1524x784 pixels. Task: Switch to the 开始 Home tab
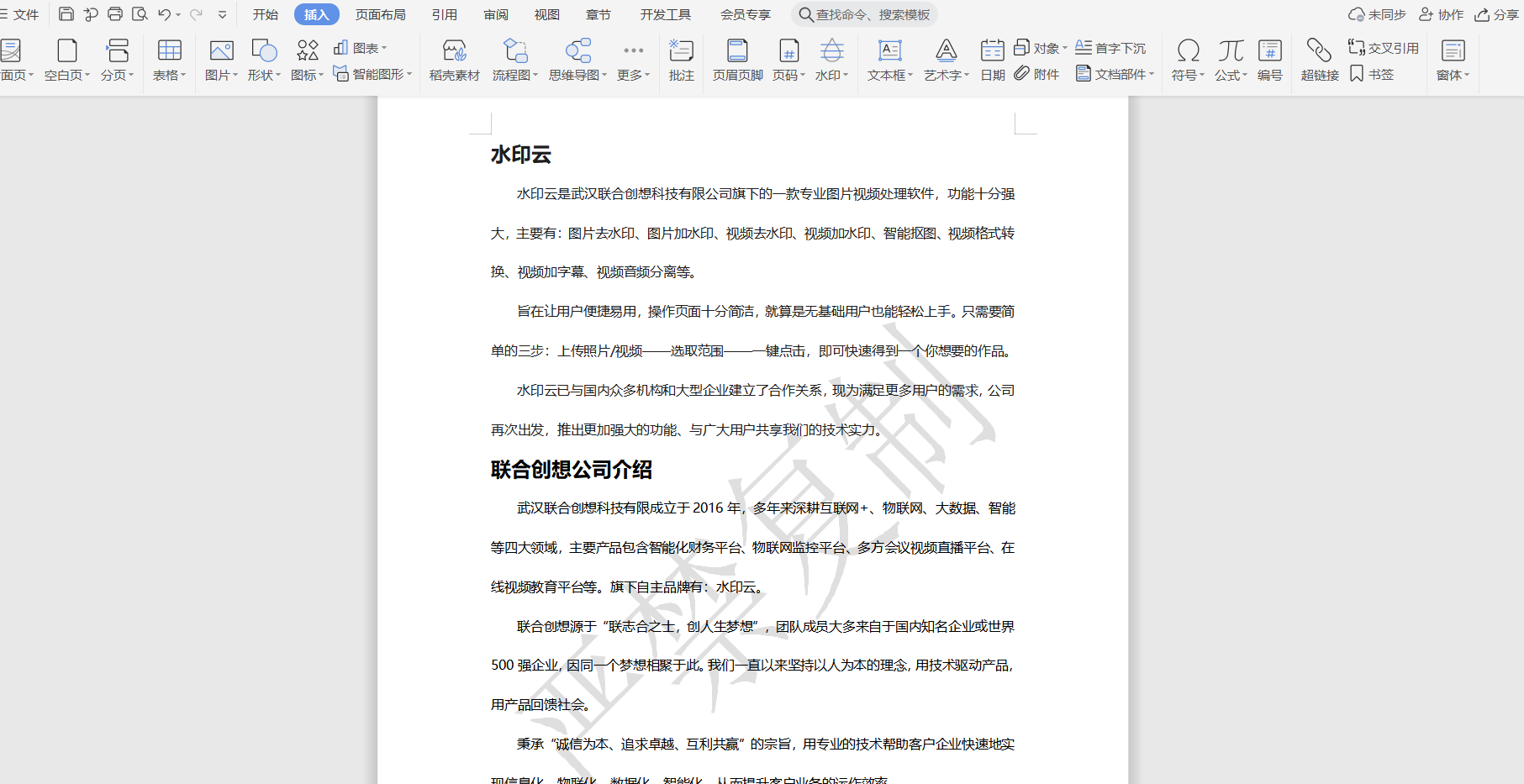pyautogui.click(x=266, y=14)
